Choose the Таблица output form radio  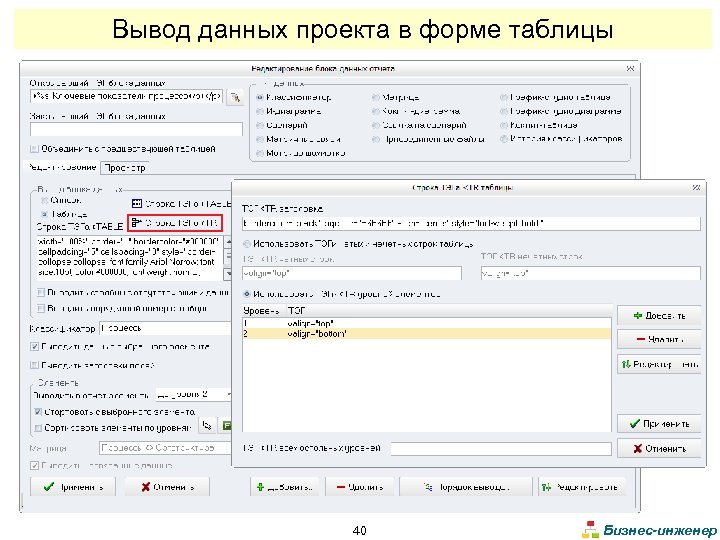point(44,214)
